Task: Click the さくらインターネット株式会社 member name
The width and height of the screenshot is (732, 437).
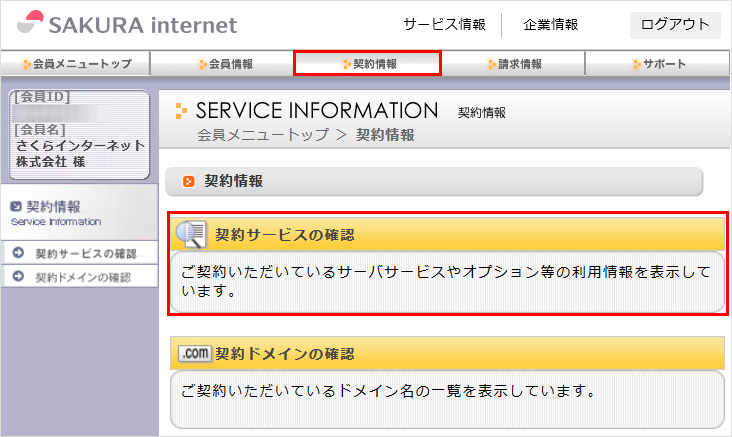Action: [80, 154]
